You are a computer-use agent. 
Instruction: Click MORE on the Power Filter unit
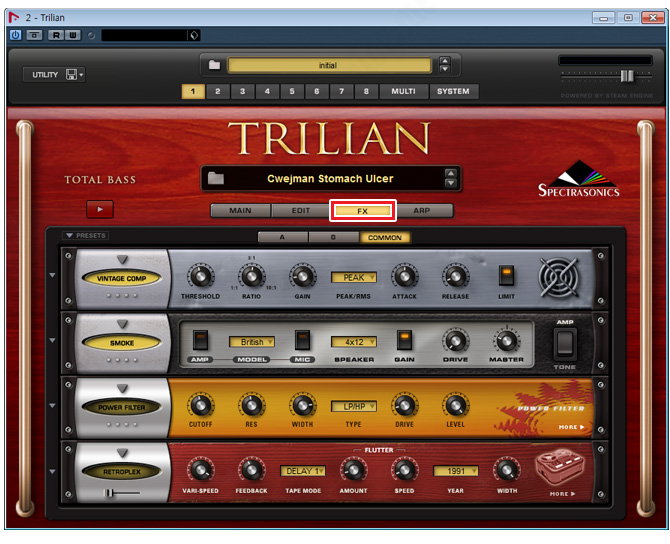point(571,427)
